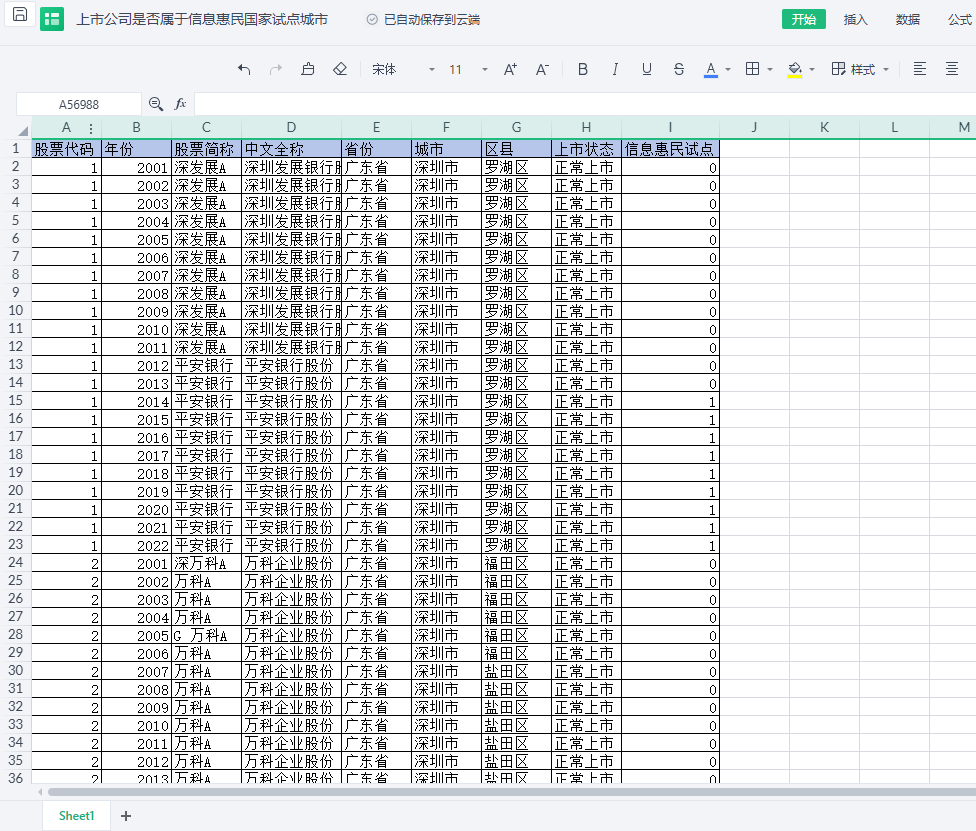The width and height of the screenshot is (976, 831).
Task: Click the yellow fill color button
Action: tap(795, 69)
